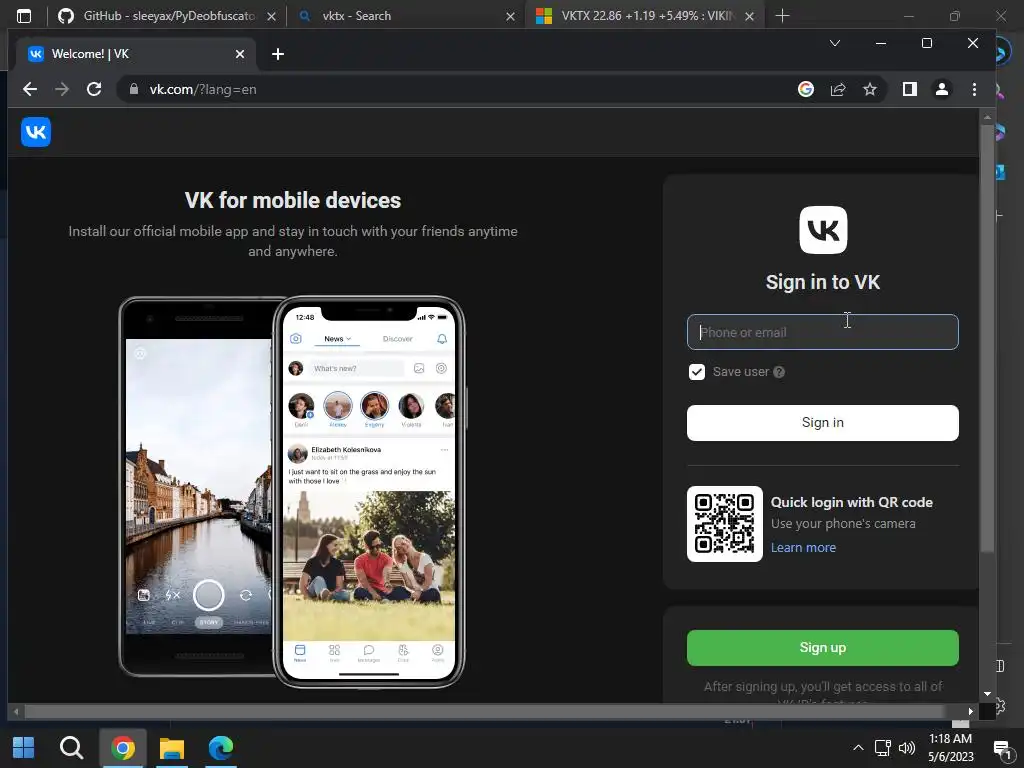
Task: Open File Explorer from taskbar
Action: [x=172, y=748]
